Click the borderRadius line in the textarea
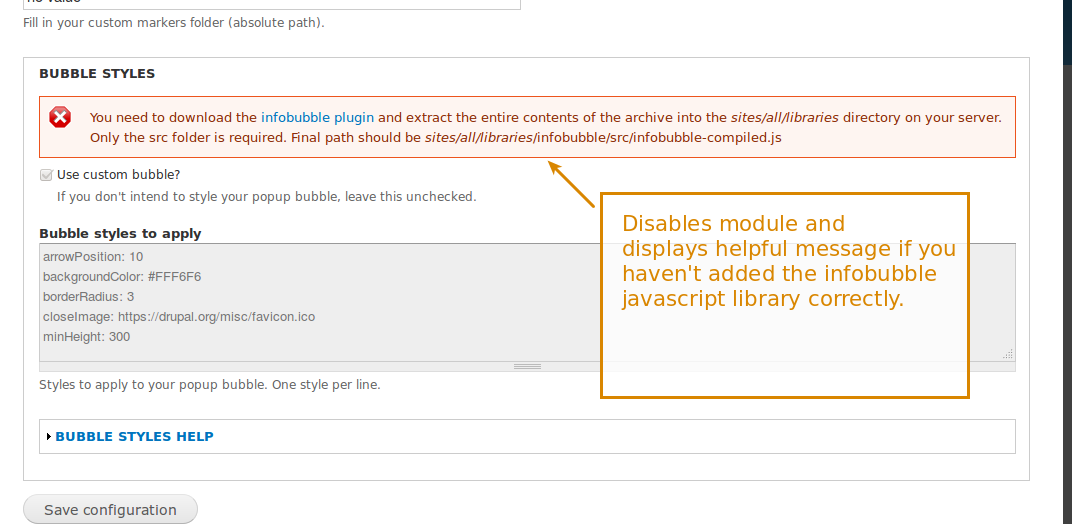The image size is (1072, 524). coord(88,297)
